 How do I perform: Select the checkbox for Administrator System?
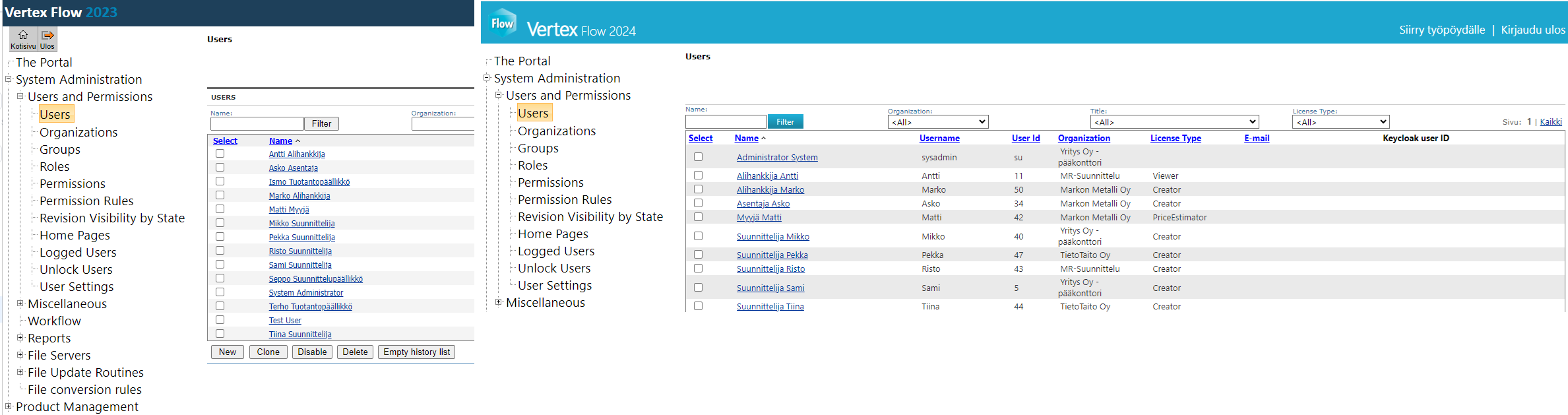coord(698,157)
